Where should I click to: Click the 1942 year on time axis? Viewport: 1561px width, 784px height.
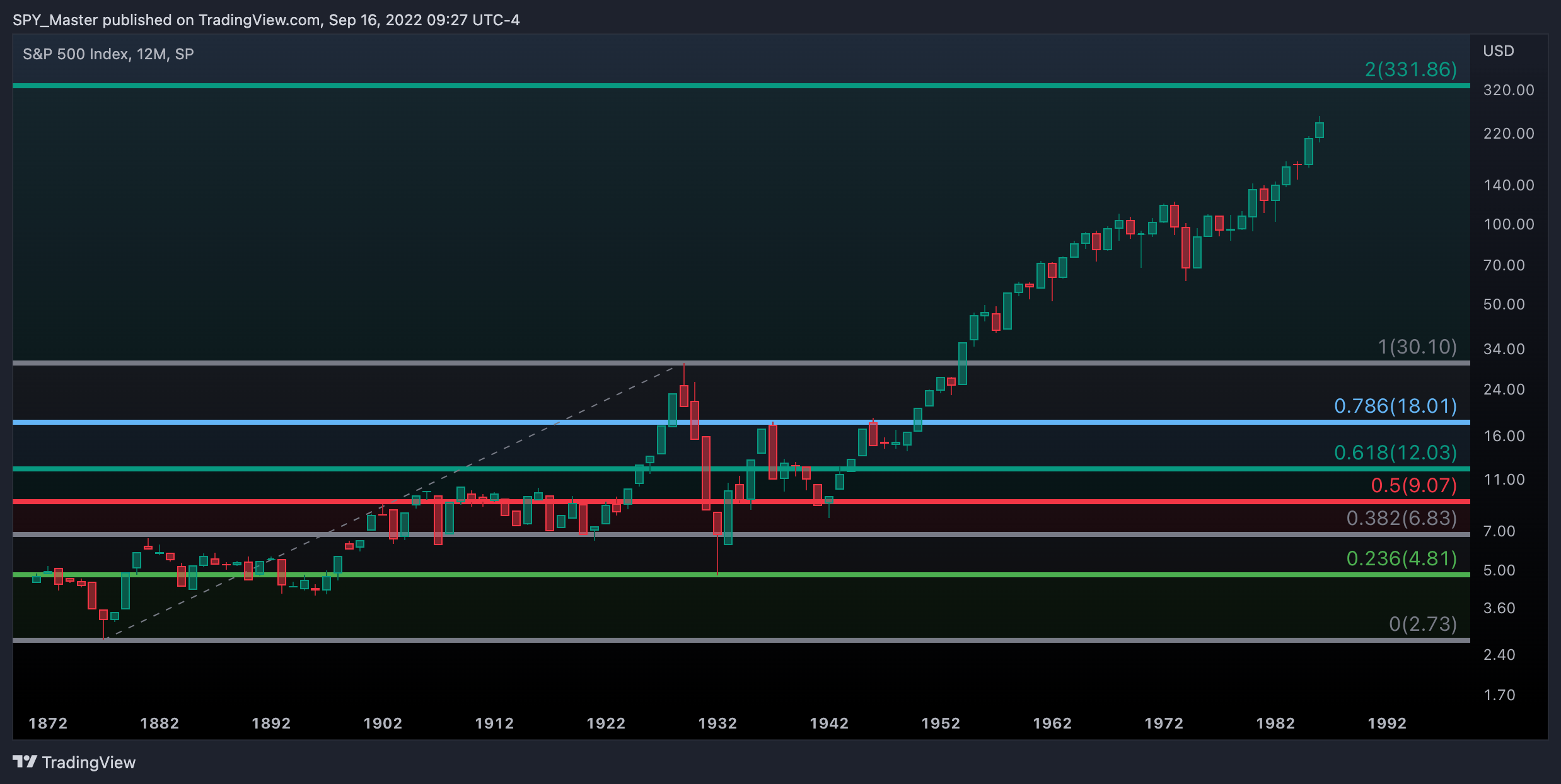click(x=829, y=723)
